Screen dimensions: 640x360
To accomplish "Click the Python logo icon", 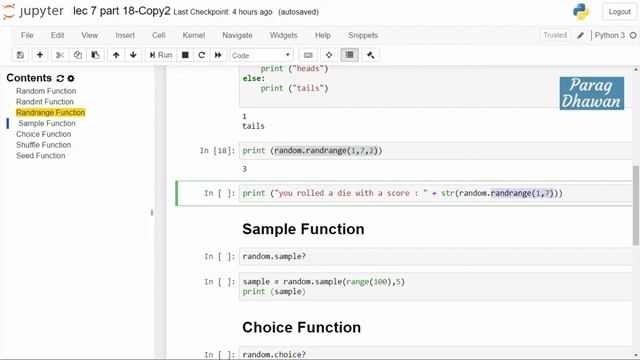I will click(x=581, y=12).
